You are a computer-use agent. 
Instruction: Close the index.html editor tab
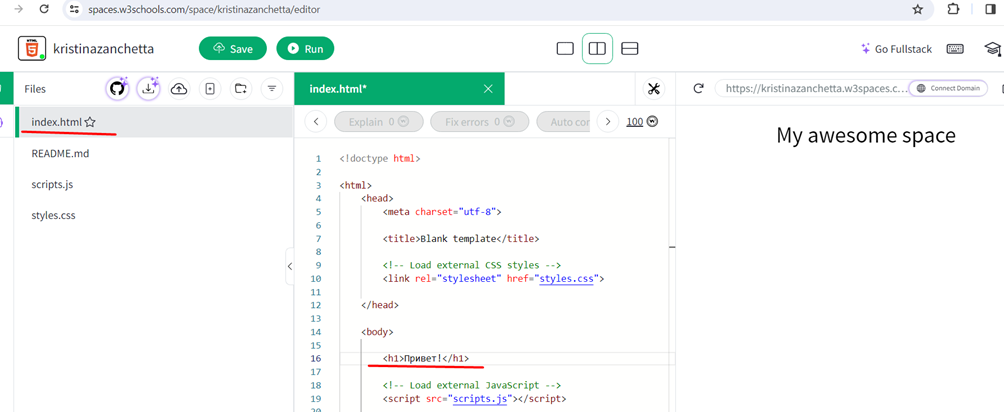pos(488,89)
